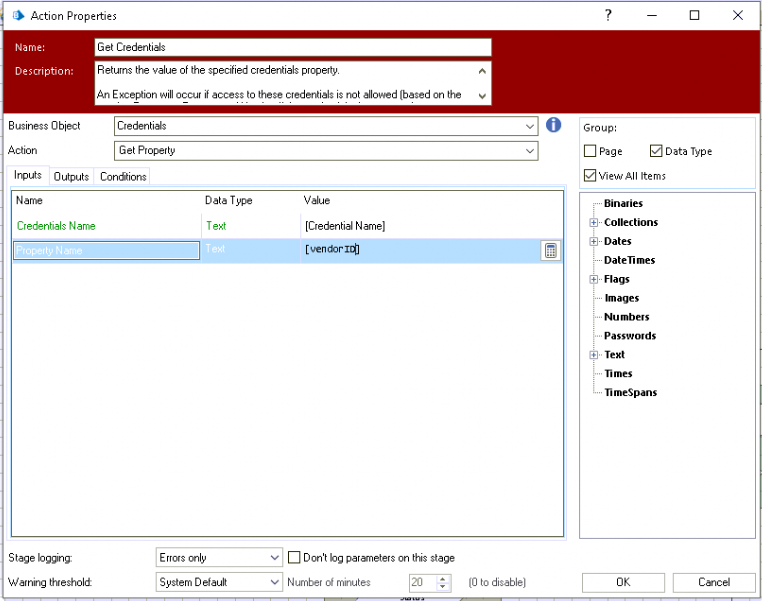
Task: Switch to the Conditions tab
Action: click(x=123, y=177)
